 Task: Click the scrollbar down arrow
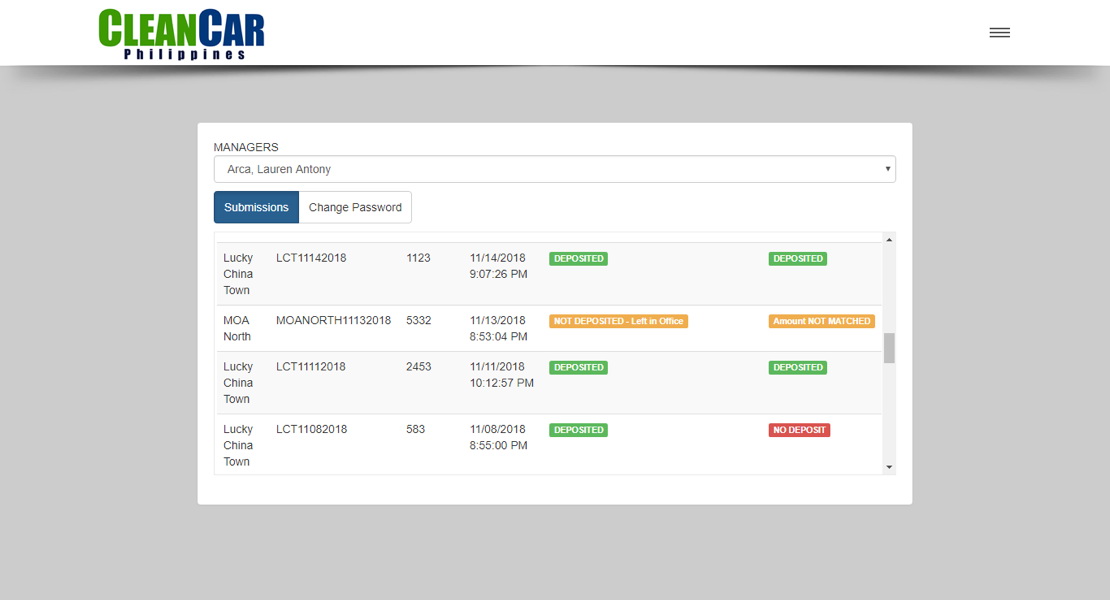[888, 466]
